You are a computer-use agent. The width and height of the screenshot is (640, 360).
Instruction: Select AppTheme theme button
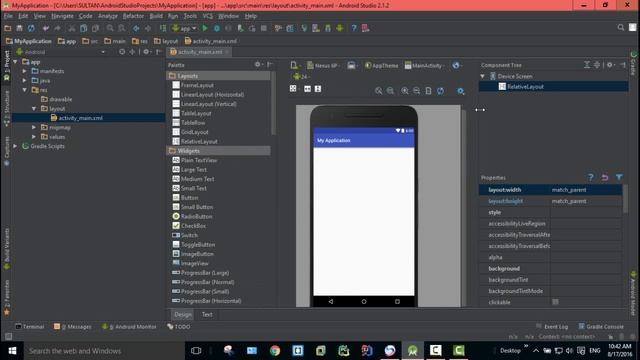382,65
